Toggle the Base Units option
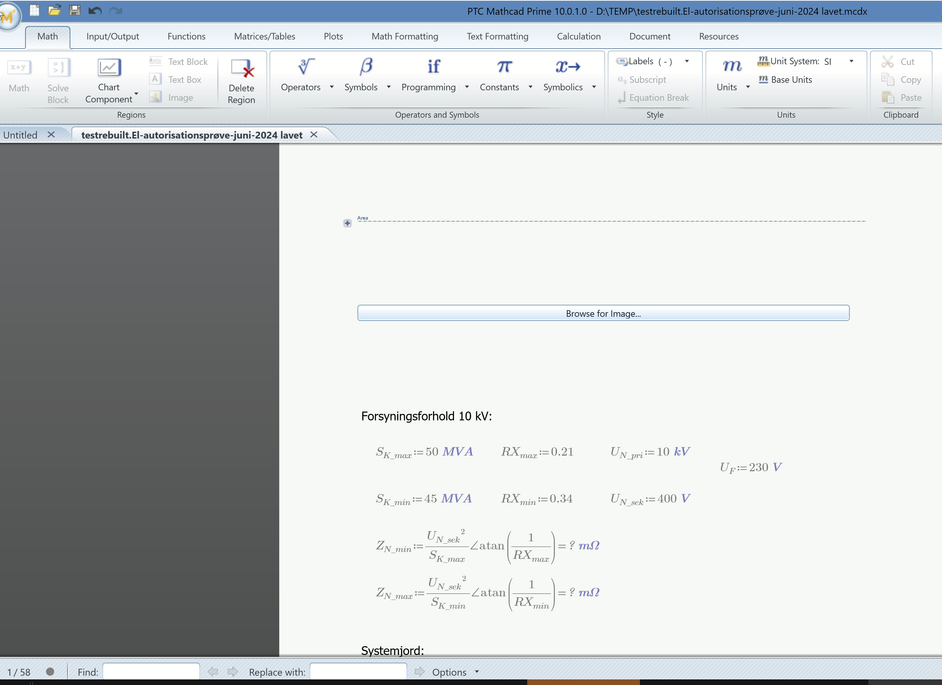Screen dimensions: 942x685 pyautogui.click(x=785, y=80)
